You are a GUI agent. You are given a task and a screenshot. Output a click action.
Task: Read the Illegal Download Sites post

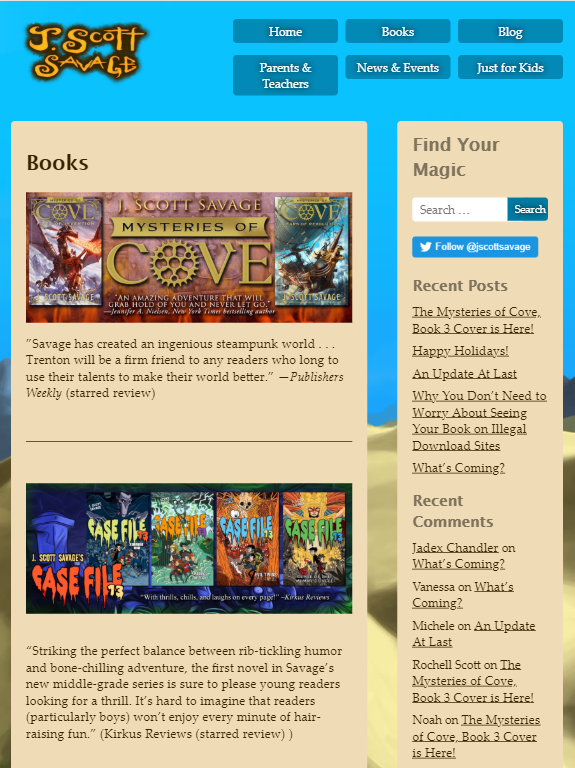(x=479, y=421)
